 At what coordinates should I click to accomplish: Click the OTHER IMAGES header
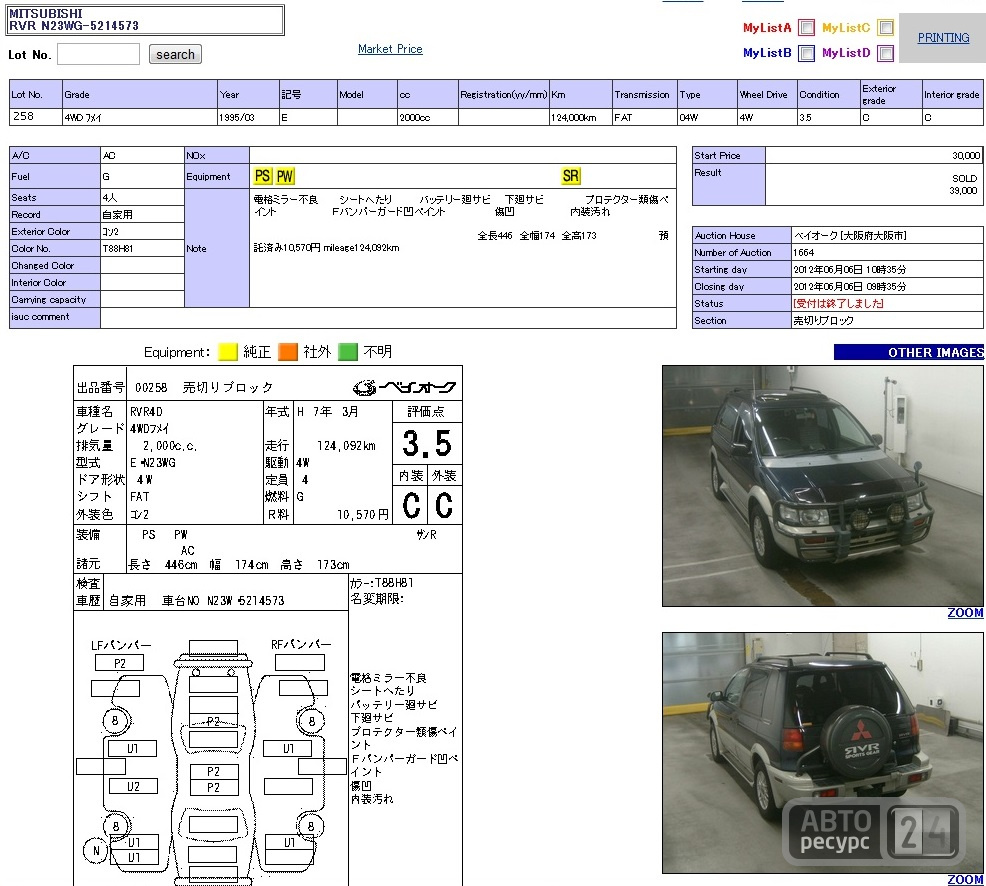tap(909, 352)
